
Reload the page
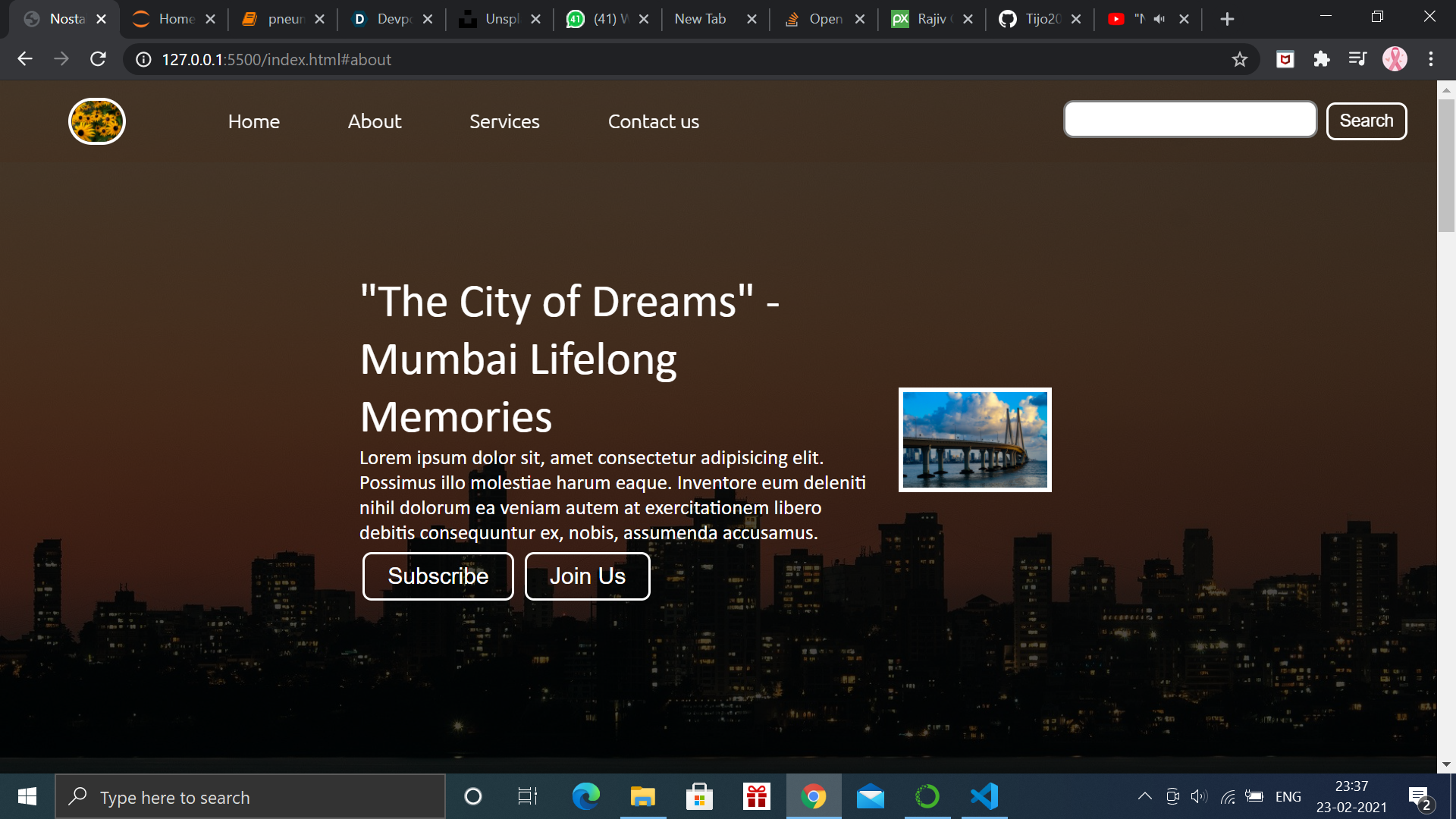pos(98,59)
